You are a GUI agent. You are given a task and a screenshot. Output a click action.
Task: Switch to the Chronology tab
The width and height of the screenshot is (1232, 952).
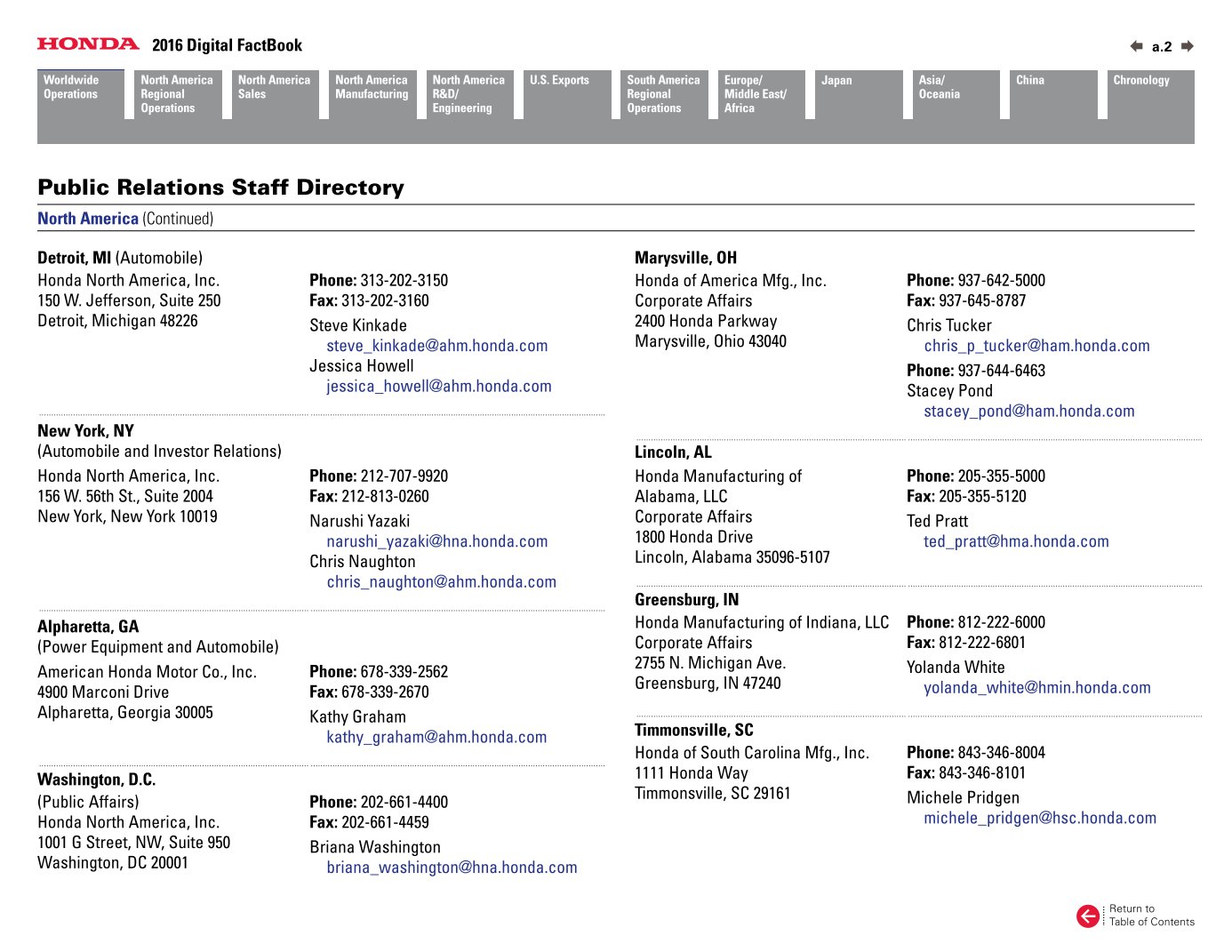(x=1151, y=94)
